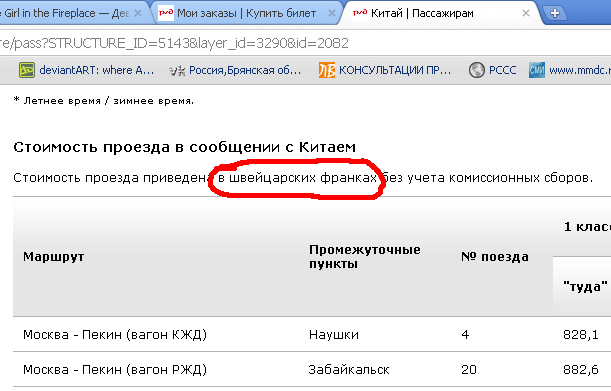
Task: Click the text 'в швейцарских франках'
Action: click(x=297, y=178)
